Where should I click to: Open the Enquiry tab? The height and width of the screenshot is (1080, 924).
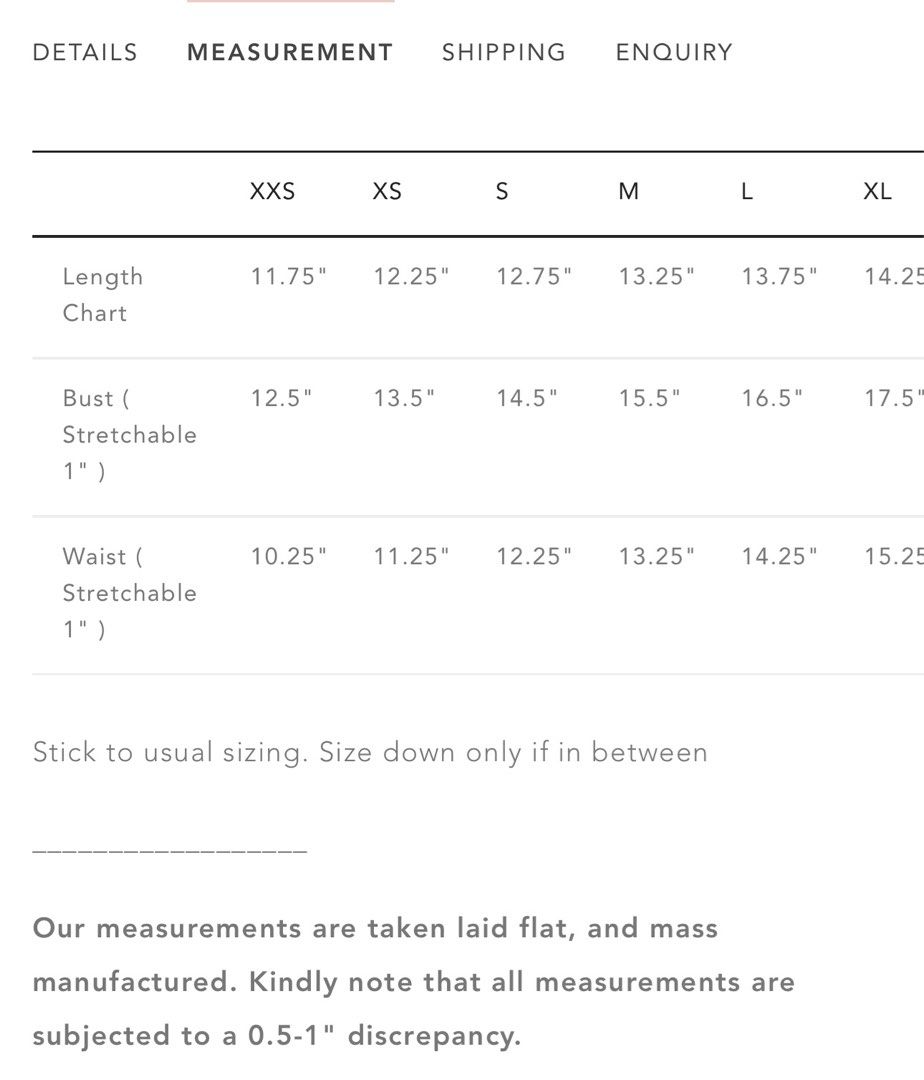coord(674,52)
